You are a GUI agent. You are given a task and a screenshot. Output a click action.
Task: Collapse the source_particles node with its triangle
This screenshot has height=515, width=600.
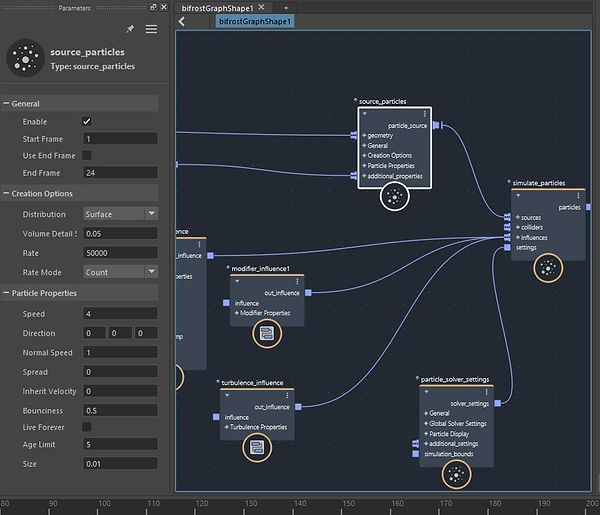[365, 114]
